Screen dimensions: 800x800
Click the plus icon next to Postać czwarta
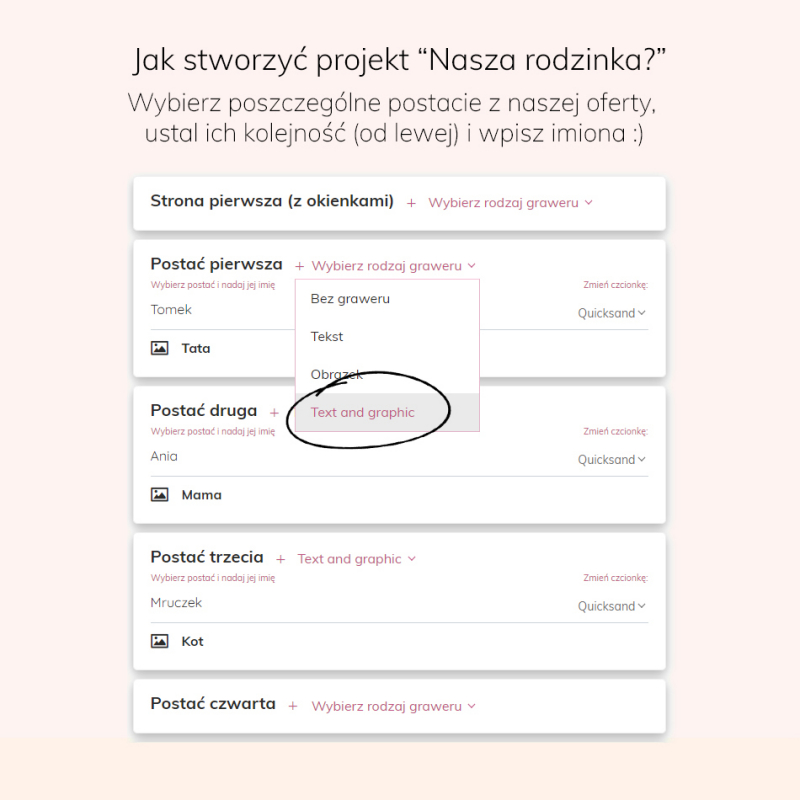[293, 706]
